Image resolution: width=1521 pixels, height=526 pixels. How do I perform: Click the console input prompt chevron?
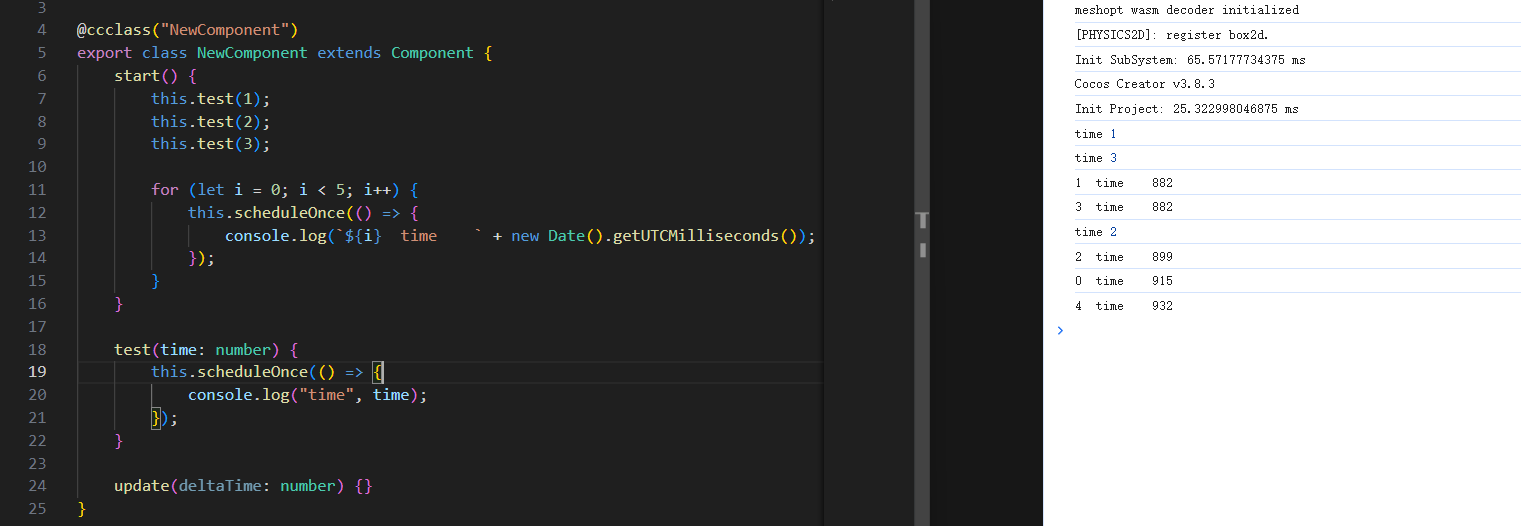pyautogui.click(x=1060, y=331)
